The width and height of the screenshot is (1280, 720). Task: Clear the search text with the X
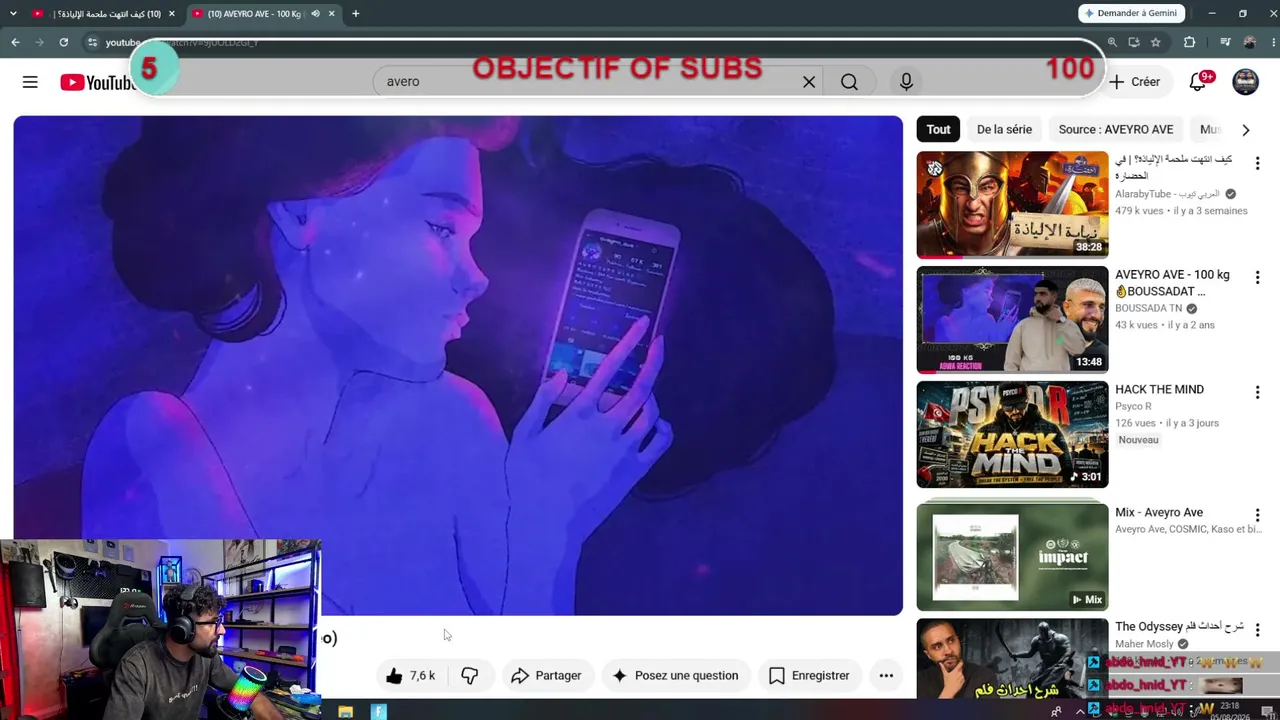tap(809, 82)
